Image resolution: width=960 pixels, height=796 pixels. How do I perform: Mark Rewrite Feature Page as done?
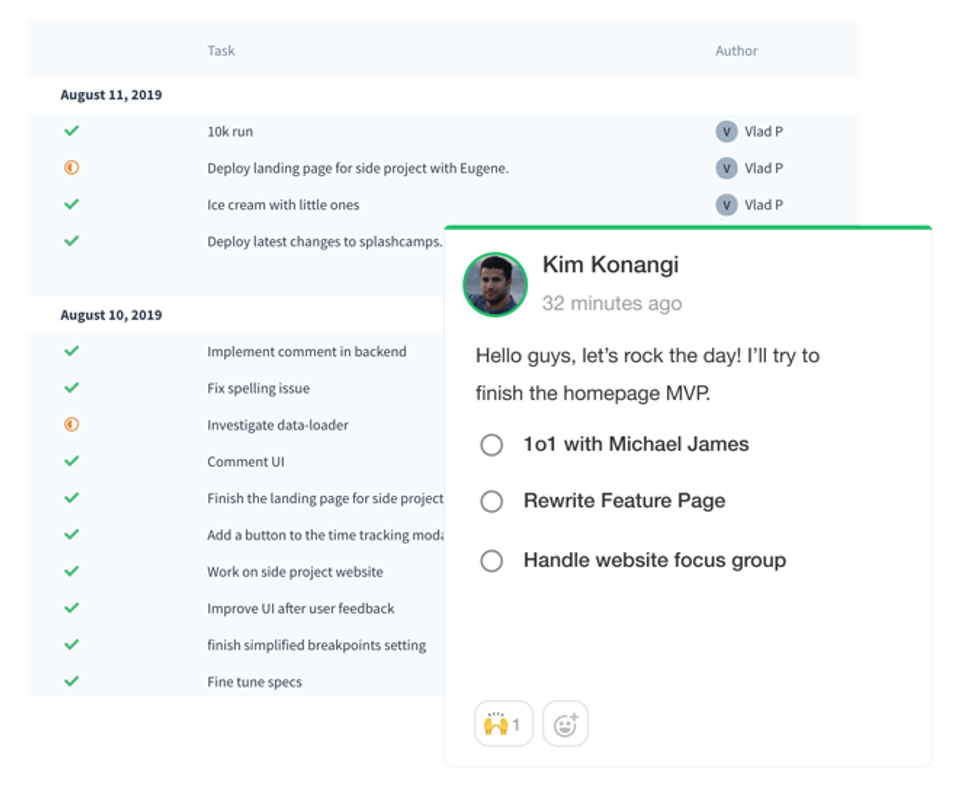click(491, 501)
